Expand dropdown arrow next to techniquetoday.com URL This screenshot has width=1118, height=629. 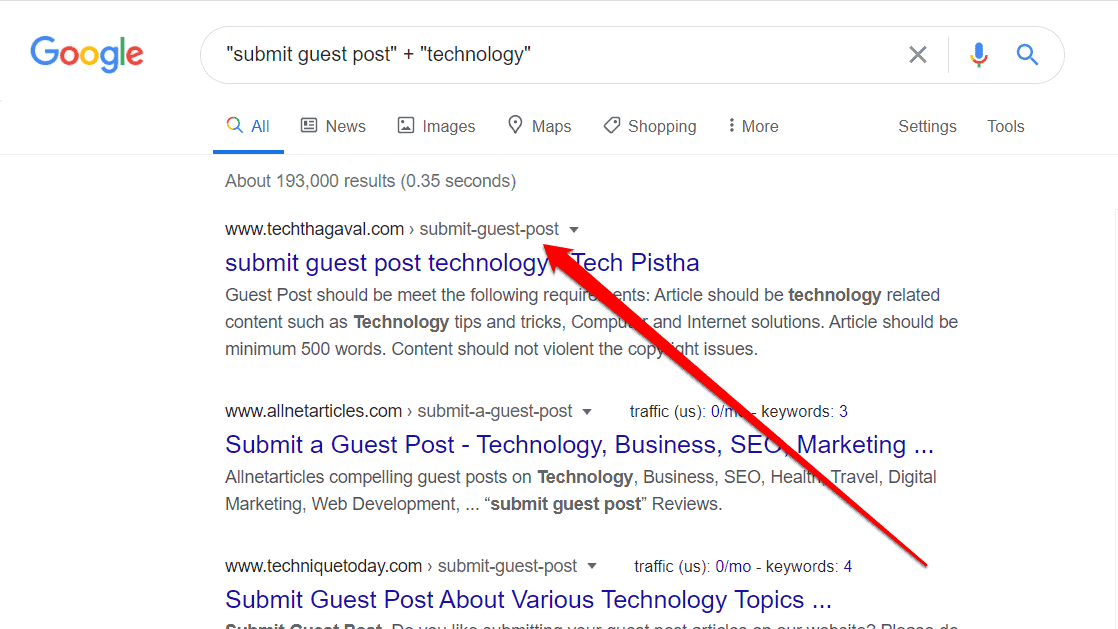click(x=592, y=566)
